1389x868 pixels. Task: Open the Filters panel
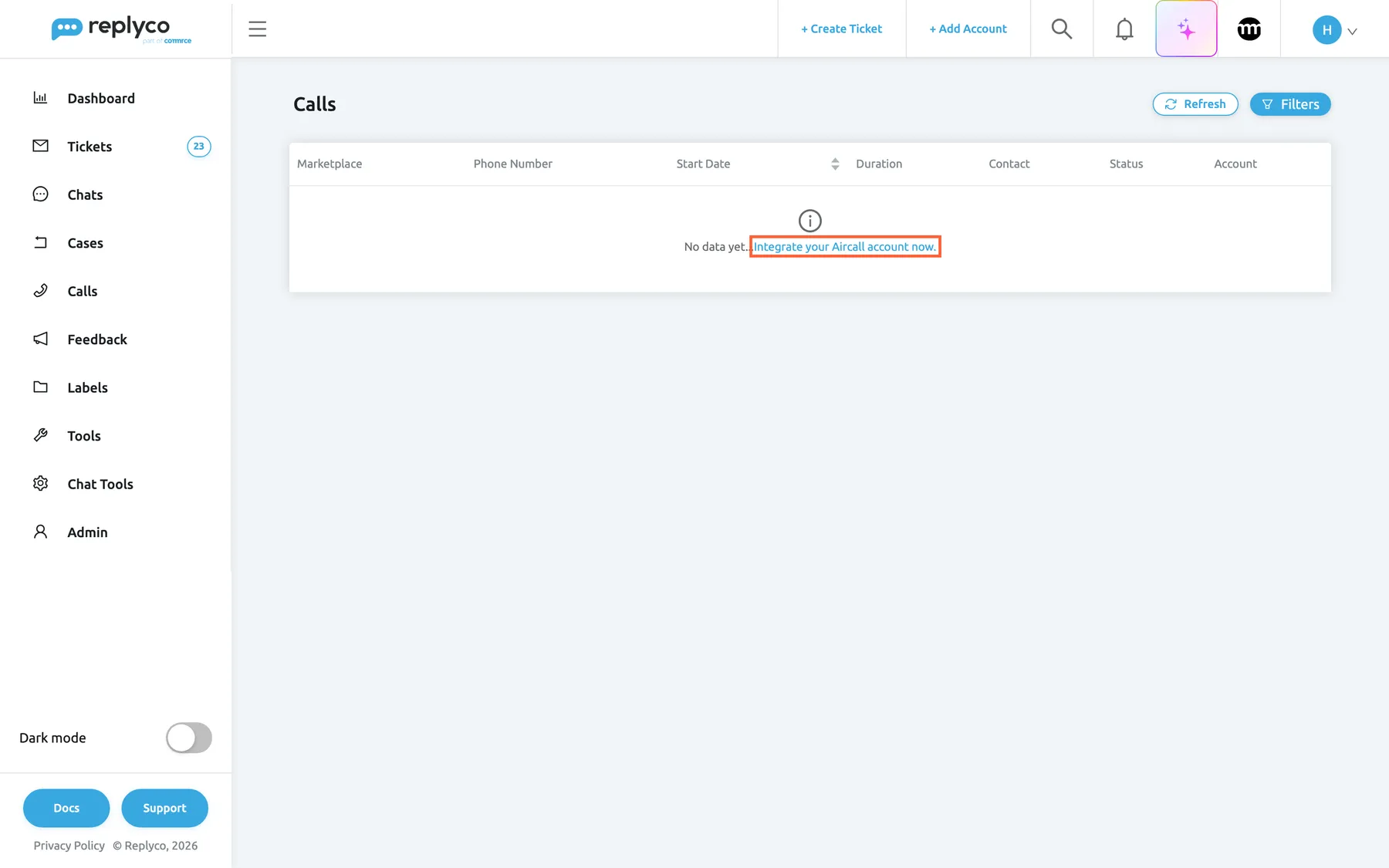pos(1290,104)
